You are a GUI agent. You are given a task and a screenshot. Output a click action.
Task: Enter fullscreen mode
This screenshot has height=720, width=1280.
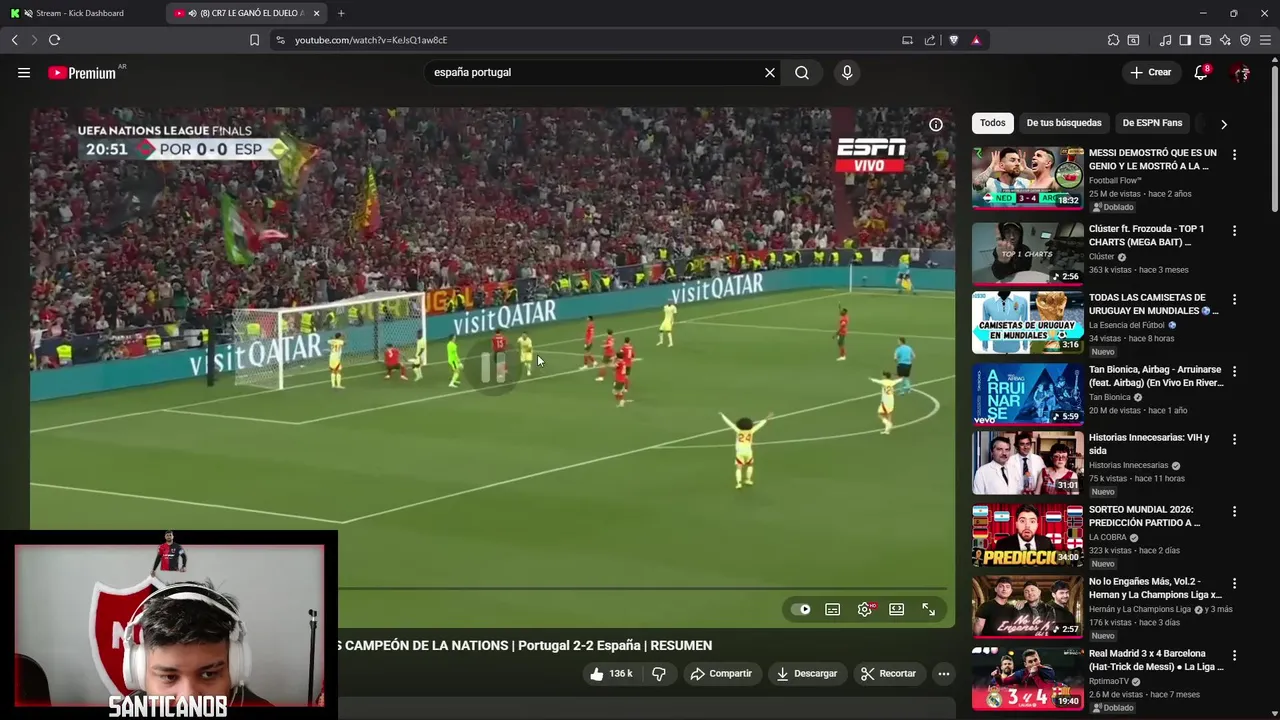[x=929, y=609]
